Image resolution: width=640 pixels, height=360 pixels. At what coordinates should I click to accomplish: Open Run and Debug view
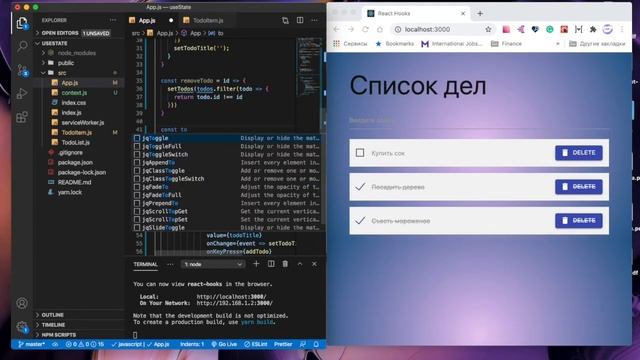point(22,93)
